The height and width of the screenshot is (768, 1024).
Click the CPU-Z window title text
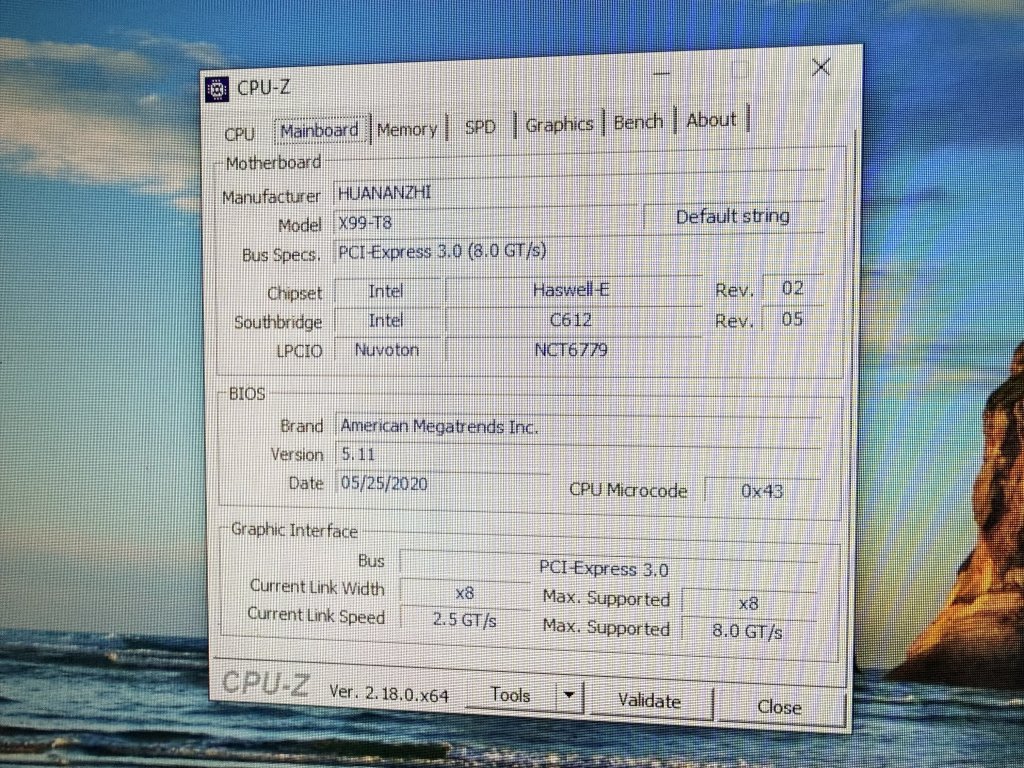point(263,88)
